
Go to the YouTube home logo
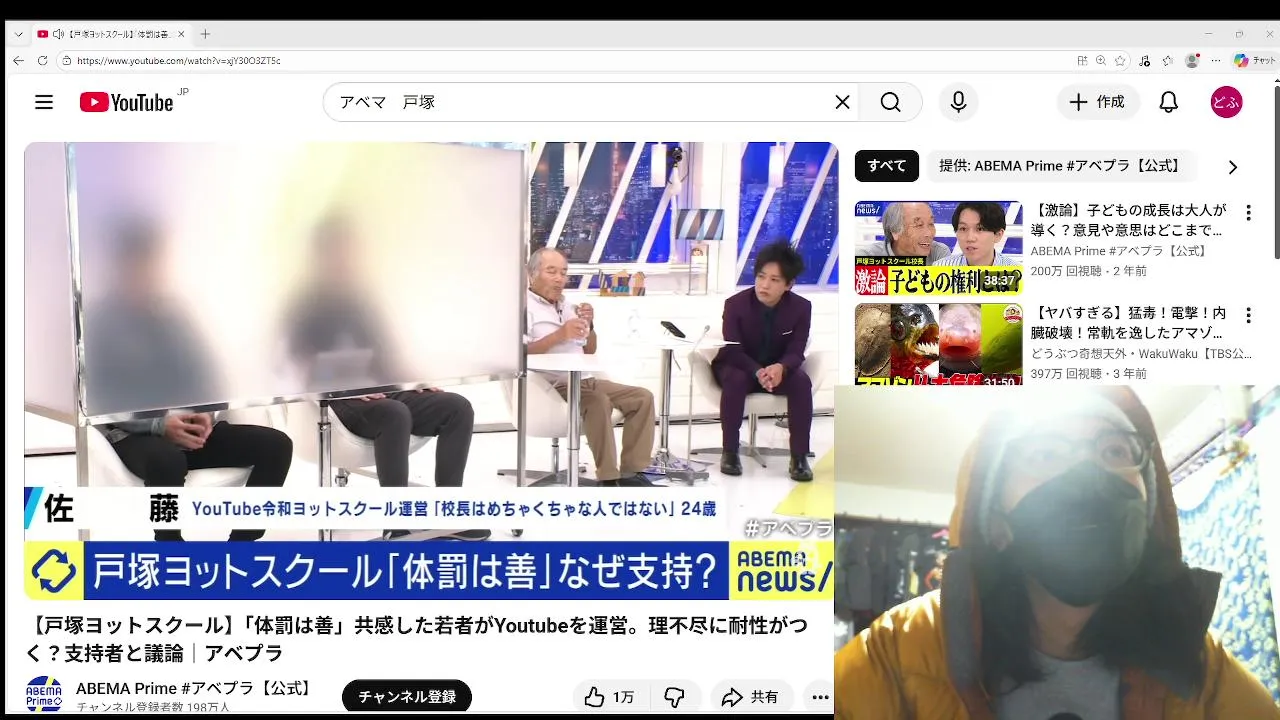(x=127, y=102)
